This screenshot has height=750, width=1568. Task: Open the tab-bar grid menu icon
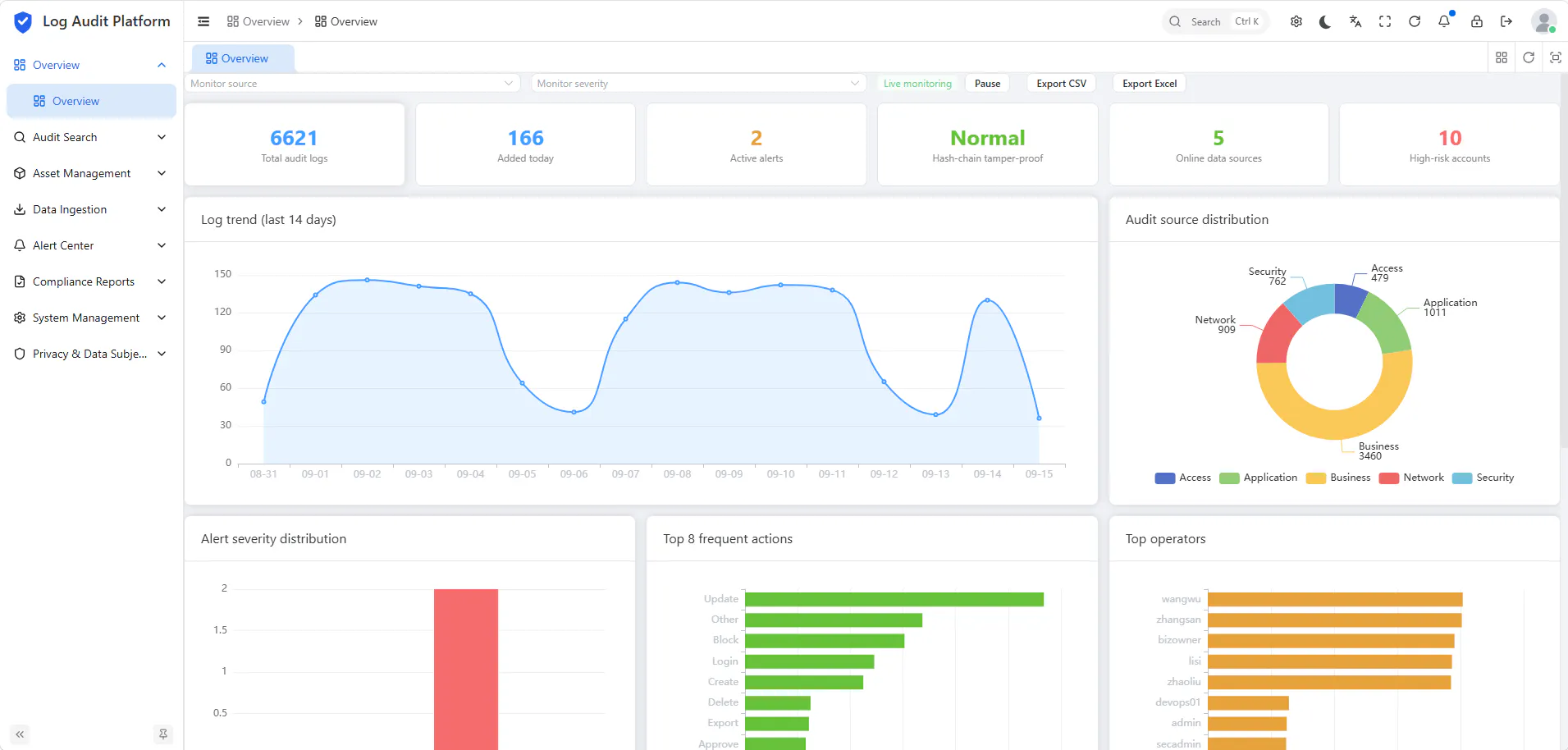tap(1502, 57)
